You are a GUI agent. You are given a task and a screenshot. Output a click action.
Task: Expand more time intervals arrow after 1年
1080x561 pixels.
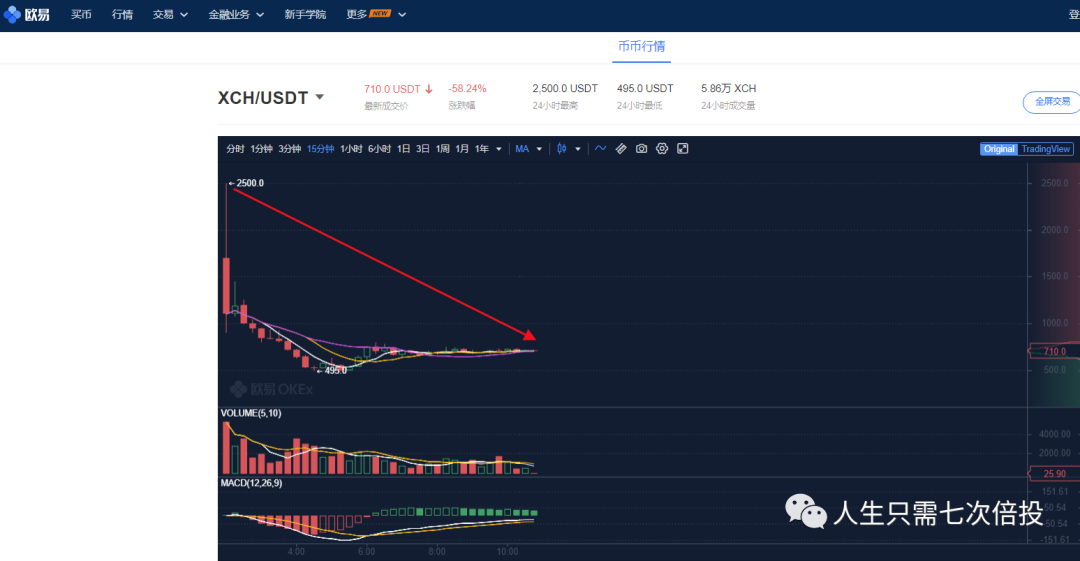click(x=499, y=150)
